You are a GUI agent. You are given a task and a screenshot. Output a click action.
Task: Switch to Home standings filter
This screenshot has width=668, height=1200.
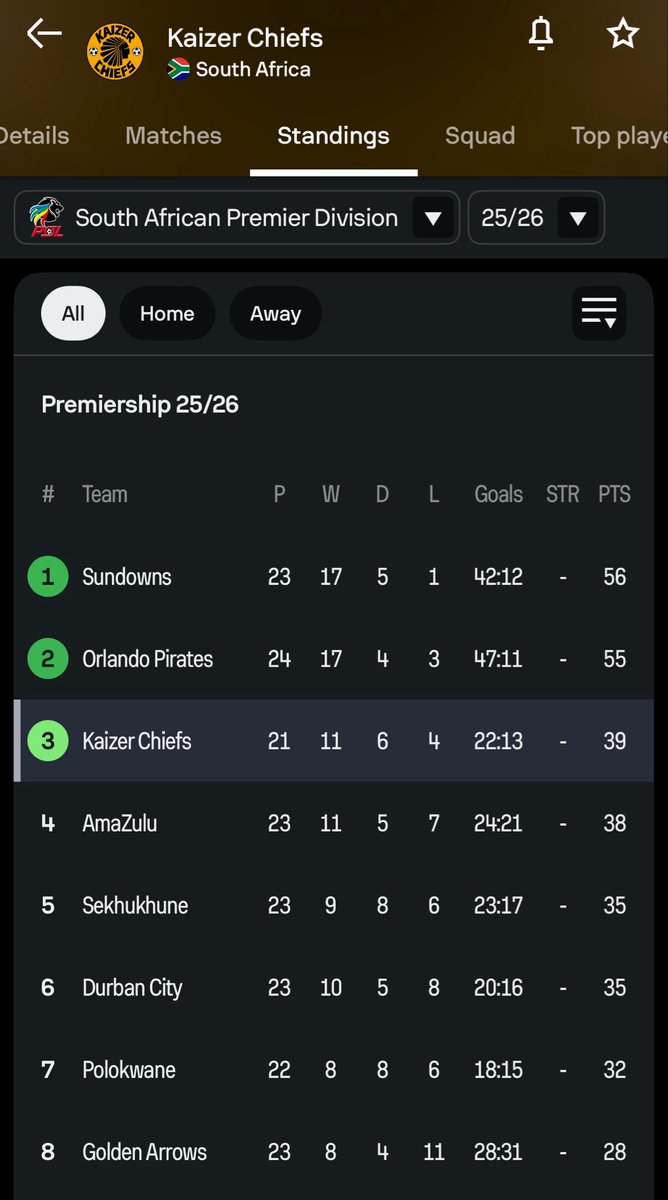[x=167, y=313]
